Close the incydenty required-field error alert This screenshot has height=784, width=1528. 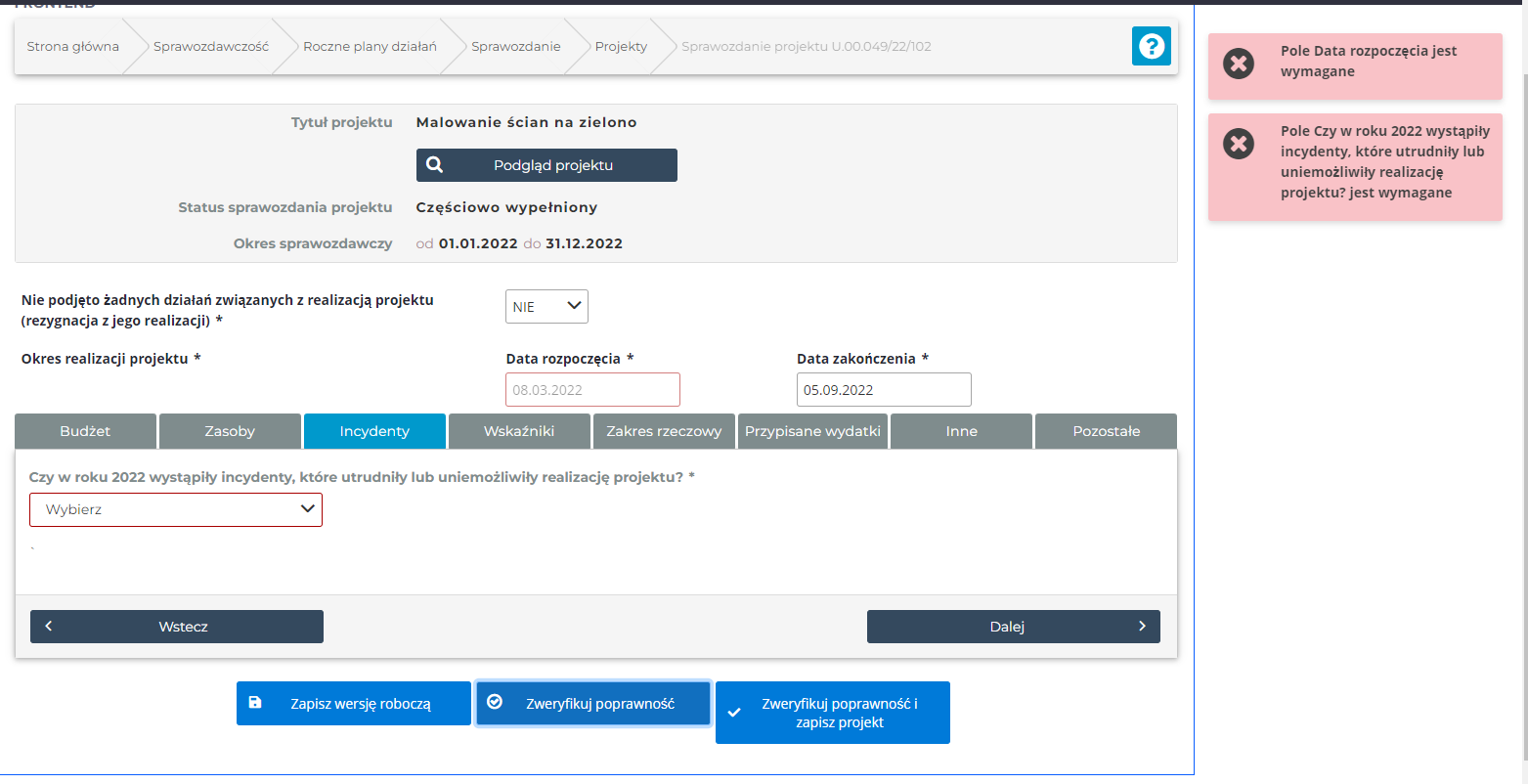[1239, 145]
